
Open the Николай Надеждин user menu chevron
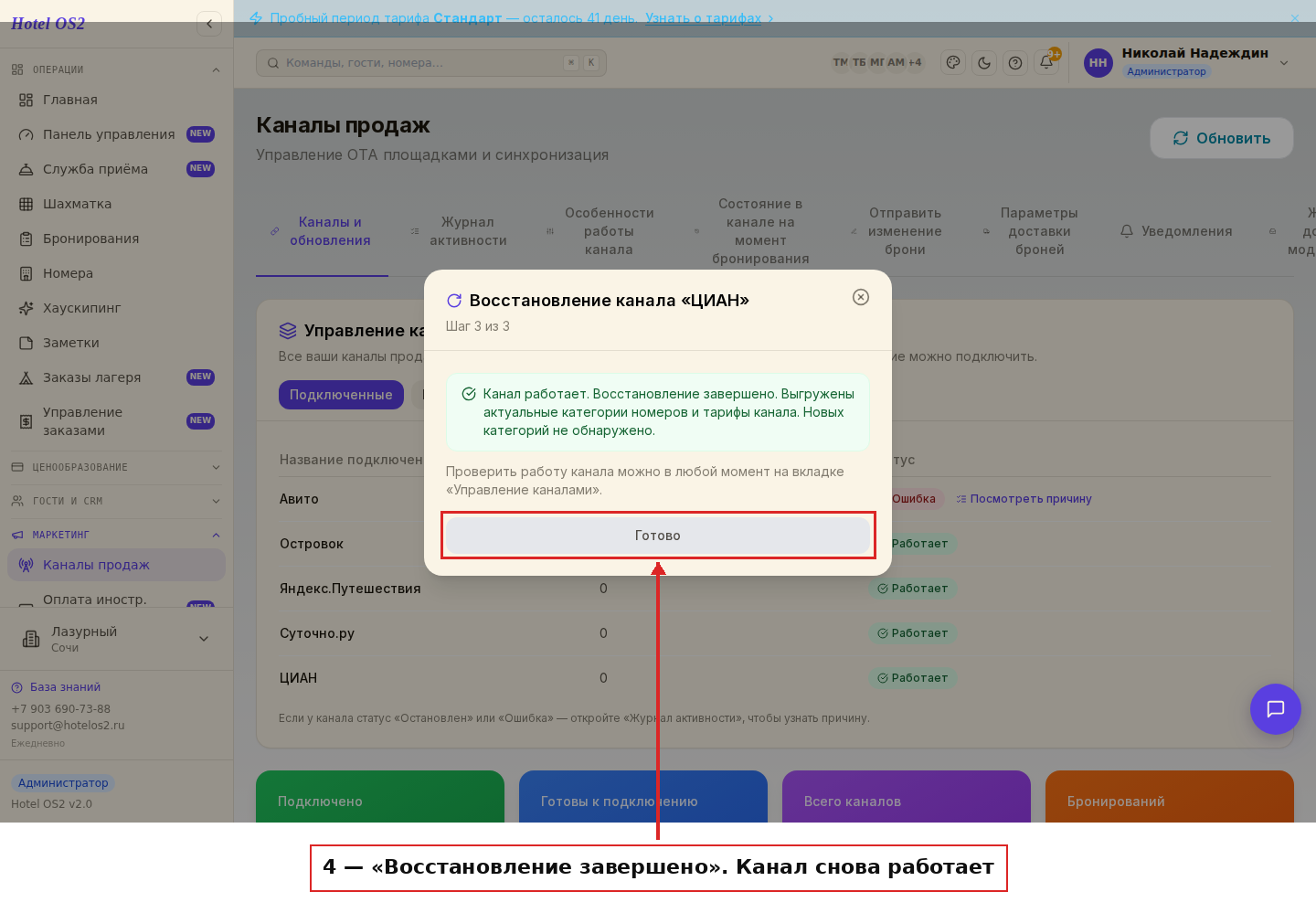coord(1284,63)
